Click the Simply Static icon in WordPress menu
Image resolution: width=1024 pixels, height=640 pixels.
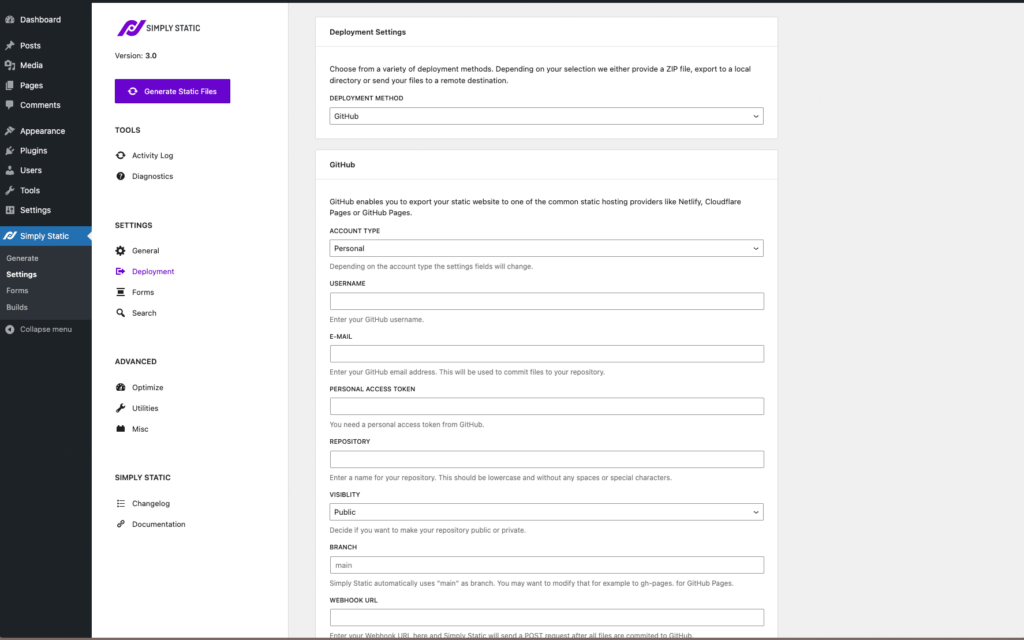(10, 236)
